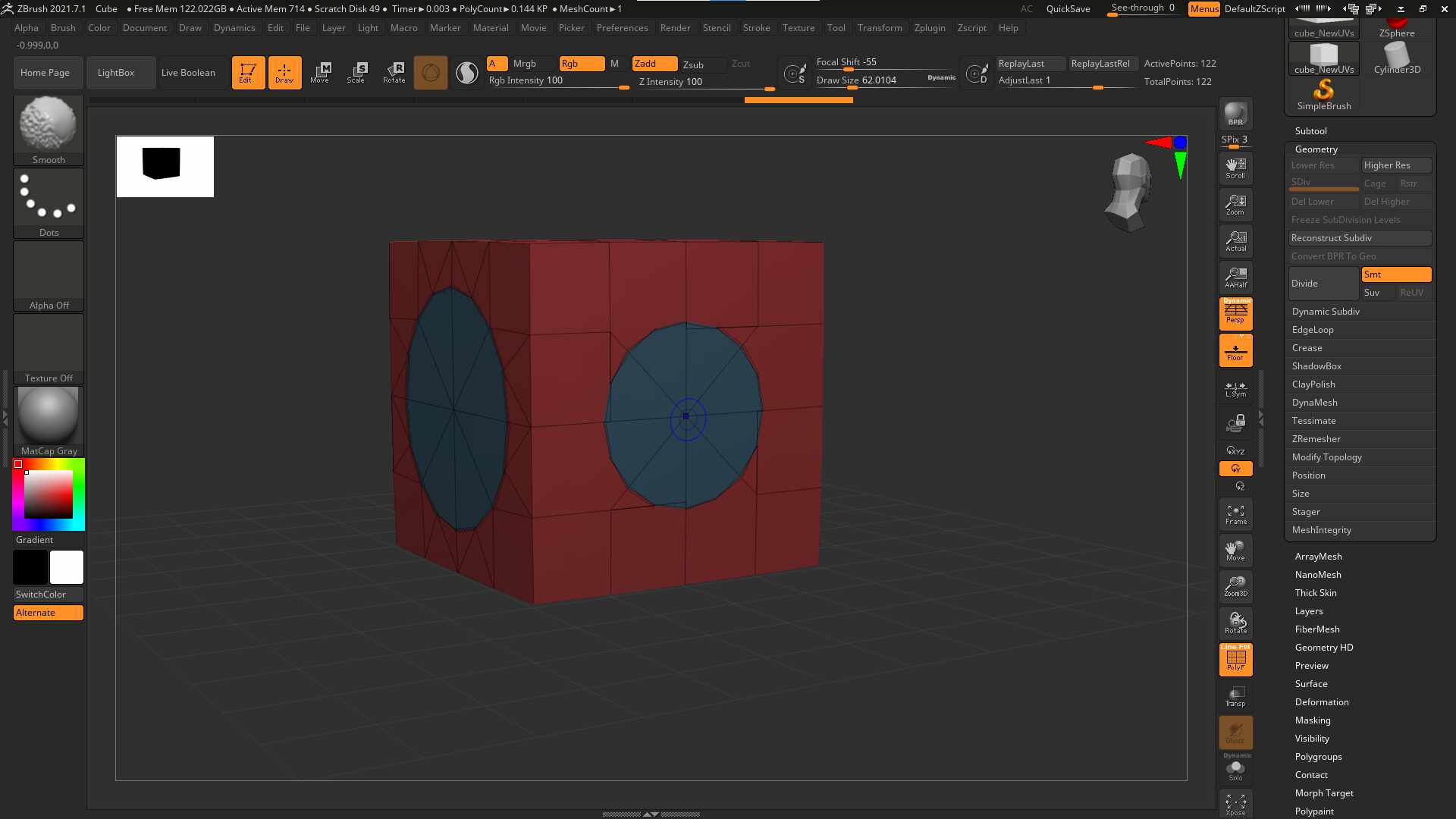
Task: Select the Cylinder3D tool thumbnail
Action: pos(1397,58)
